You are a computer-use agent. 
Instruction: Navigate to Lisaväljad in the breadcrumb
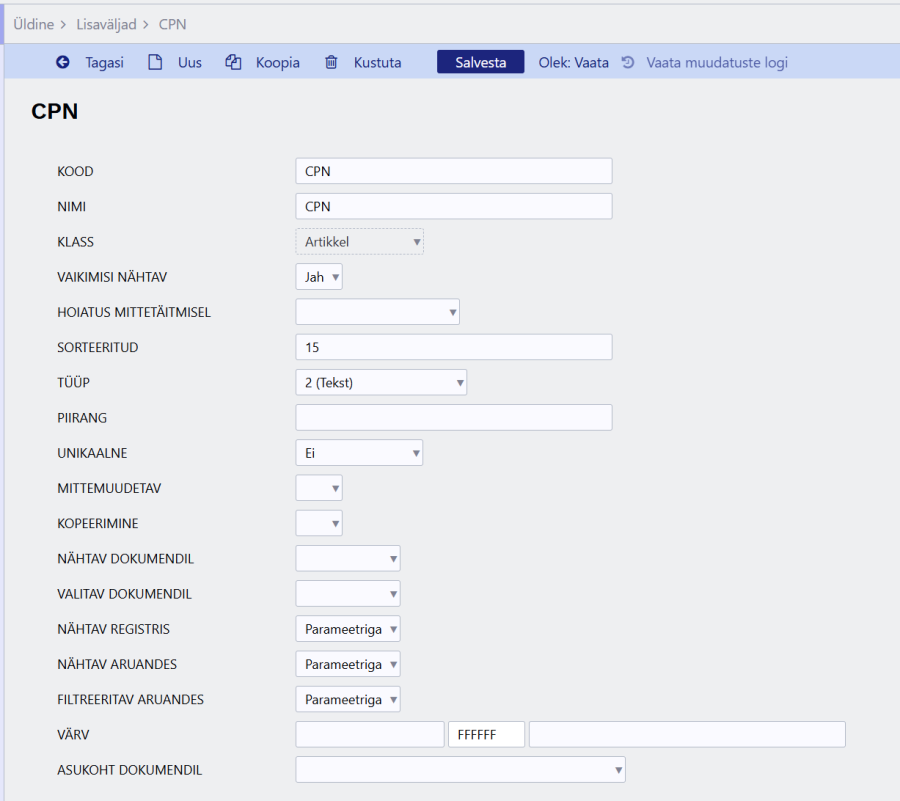[106, 24]
